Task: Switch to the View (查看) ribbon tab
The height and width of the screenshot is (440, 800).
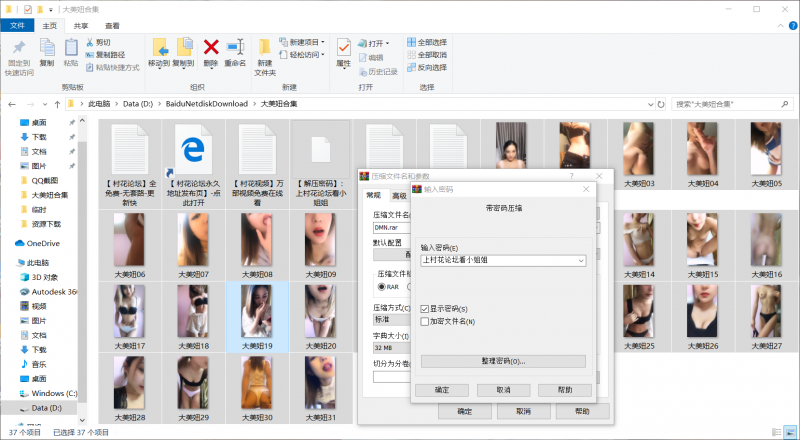Action: 112,26
